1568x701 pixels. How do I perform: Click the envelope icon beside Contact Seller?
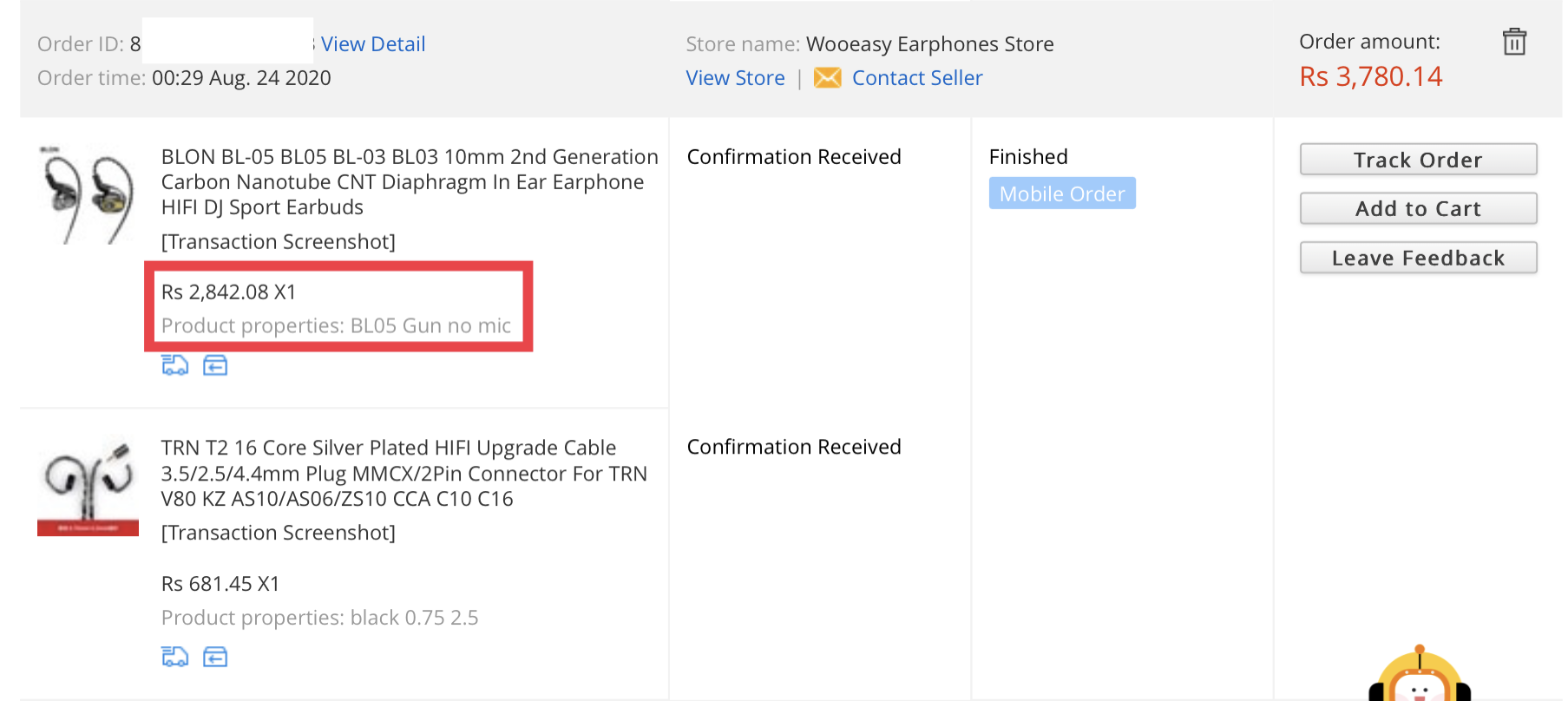(827, 78)
